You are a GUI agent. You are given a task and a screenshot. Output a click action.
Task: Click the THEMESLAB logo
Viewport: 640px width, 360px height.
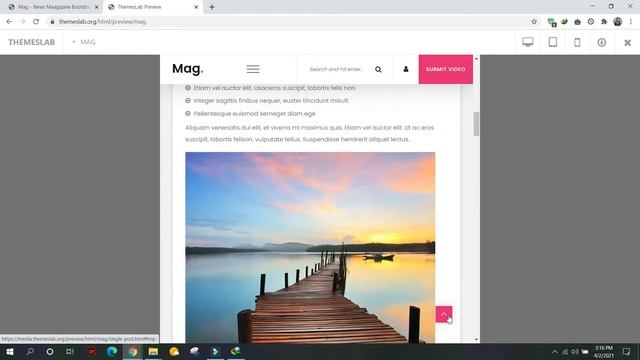coord(31,42)
